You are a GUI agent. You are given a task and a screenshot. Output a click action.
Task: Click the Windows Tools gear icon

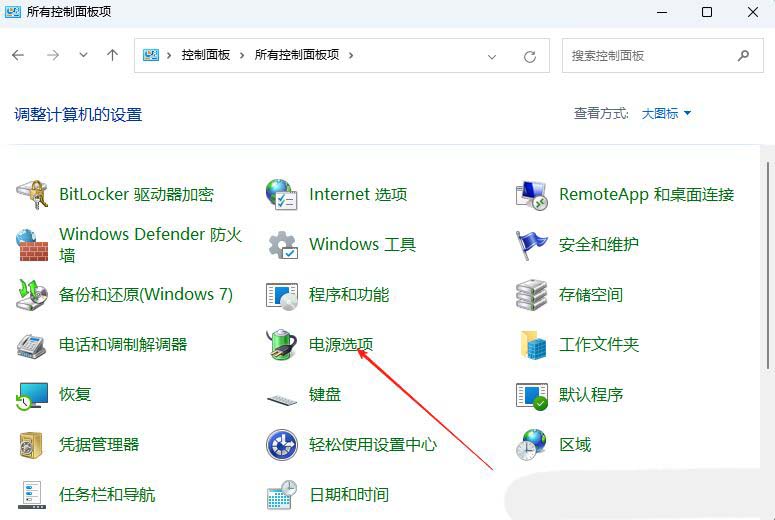[283, 245]
